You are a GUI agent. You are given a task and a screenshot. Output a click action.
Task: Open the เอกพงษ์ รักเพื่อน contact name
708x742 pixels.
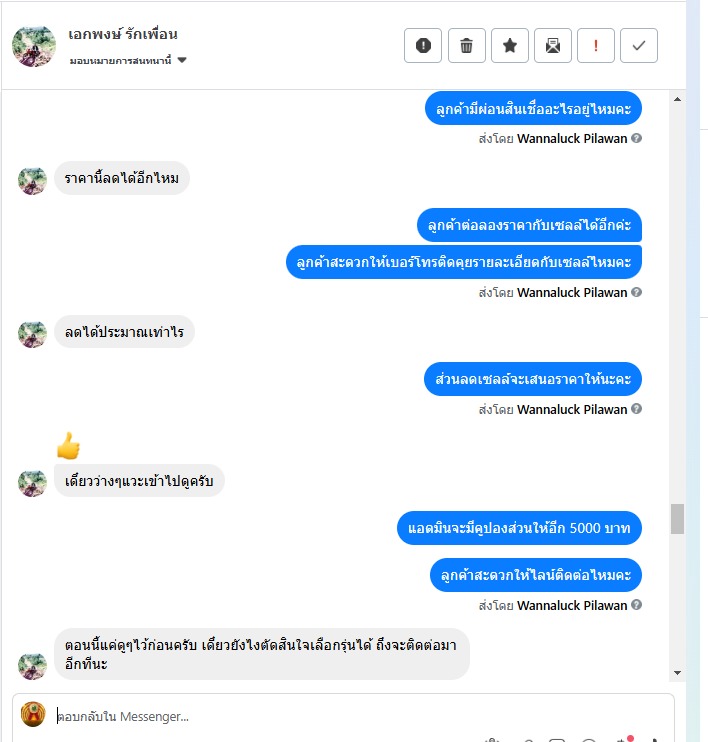(123, 34)
